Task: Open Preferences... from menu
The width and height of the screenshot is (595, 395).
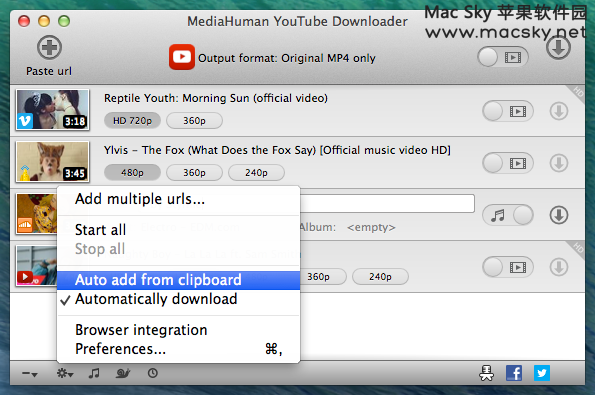Action: coord(178,349)
